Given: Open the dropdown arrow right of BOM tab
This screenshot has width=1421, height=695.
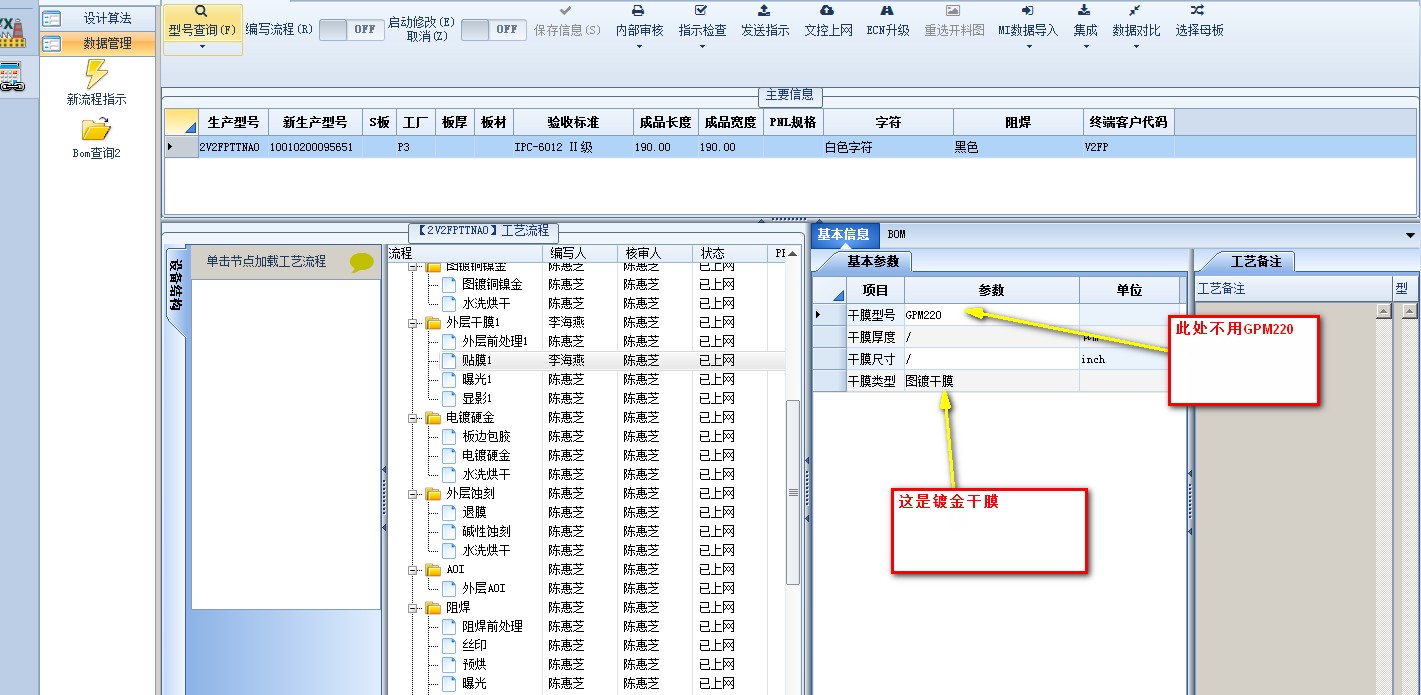Looking at the screenshot, I should 1410,236.
